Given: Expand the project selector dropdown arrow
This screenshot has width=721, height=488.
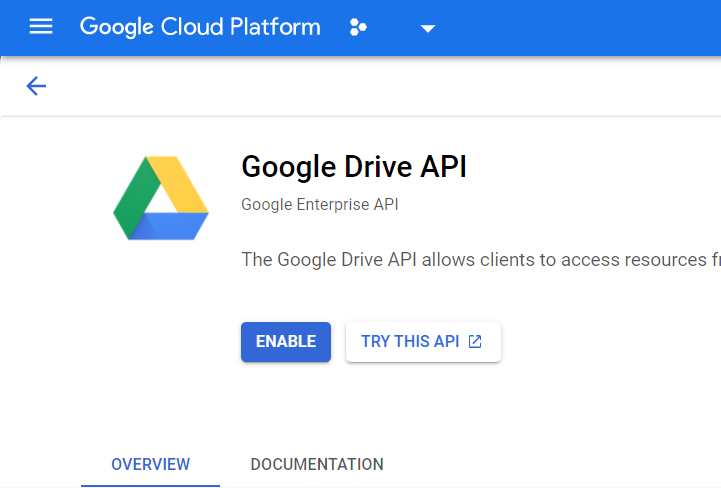Looking at the screenshot, I should (428, 29).
